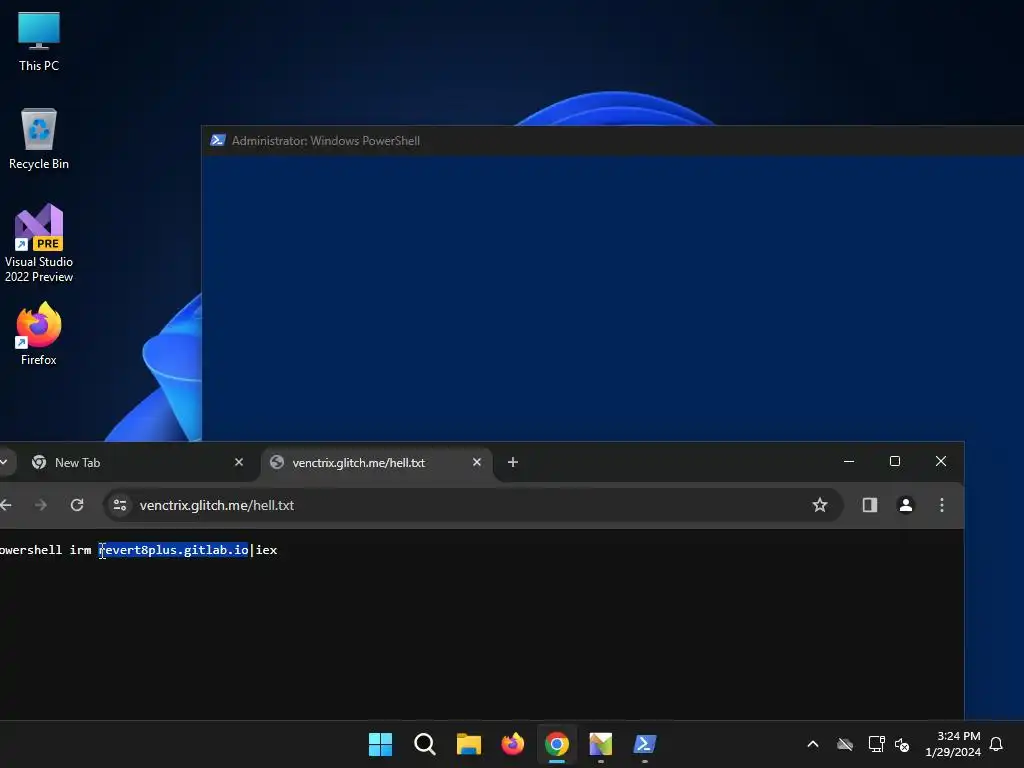Image resolution: width=1024 pixels, height=768 pixels.
Task: Close the venctrix.glitch.me/hell.txt tab
Action: pyautogui.click(x=477, y=462)
